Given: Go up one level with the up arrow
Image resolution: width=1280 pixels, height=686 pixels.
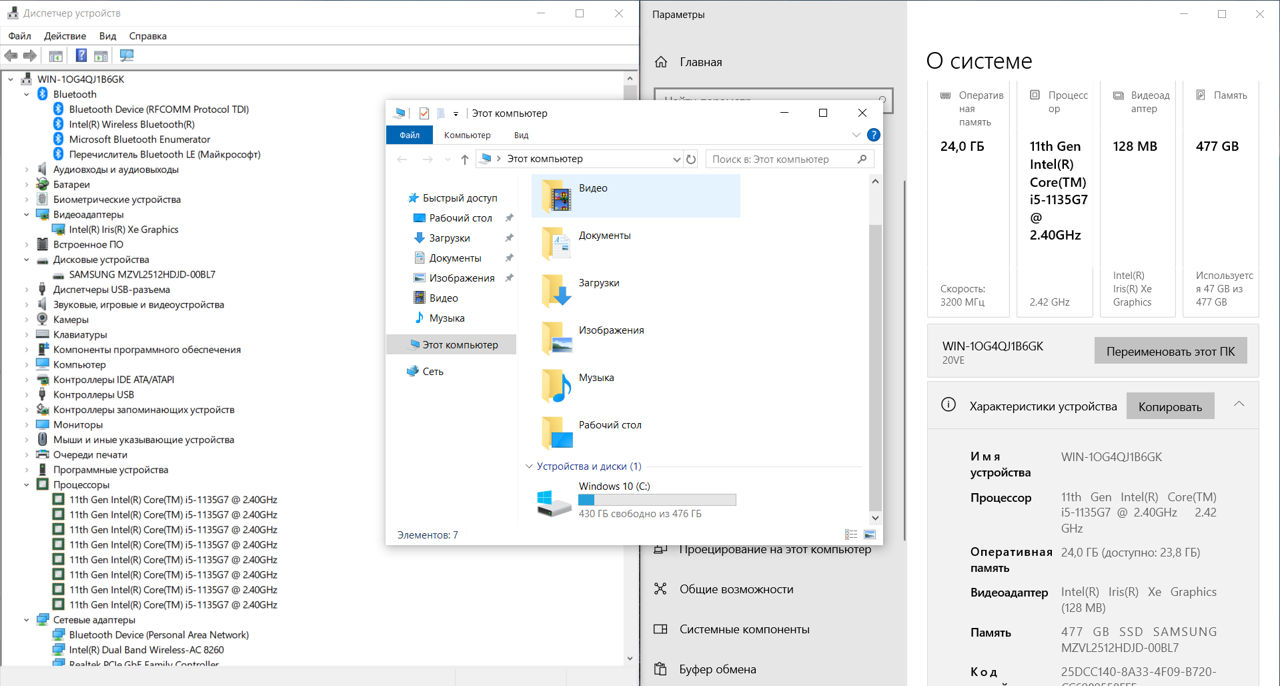Looking at the screenshot, I should 465,159.
